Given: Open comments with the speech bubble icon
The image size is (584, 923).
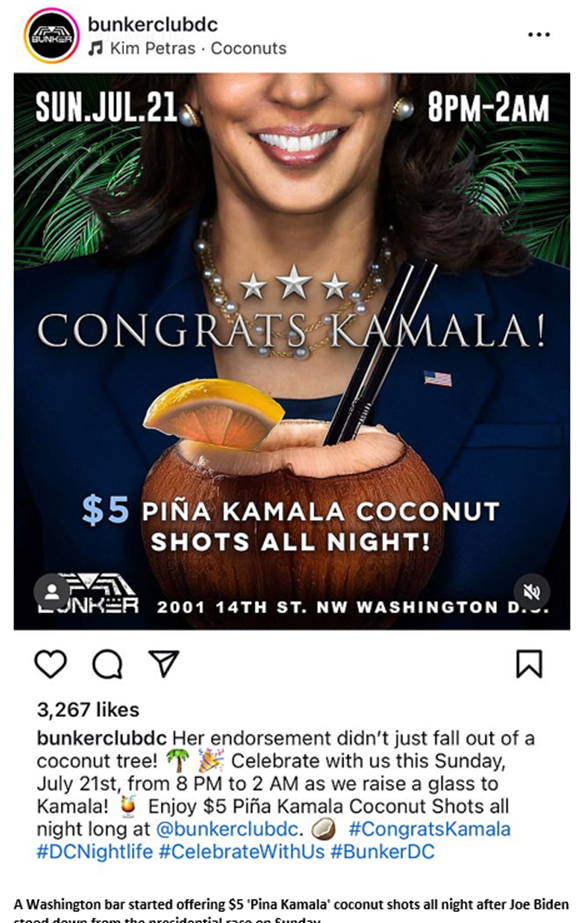Looking at the screenshot, I should point(107,664).
